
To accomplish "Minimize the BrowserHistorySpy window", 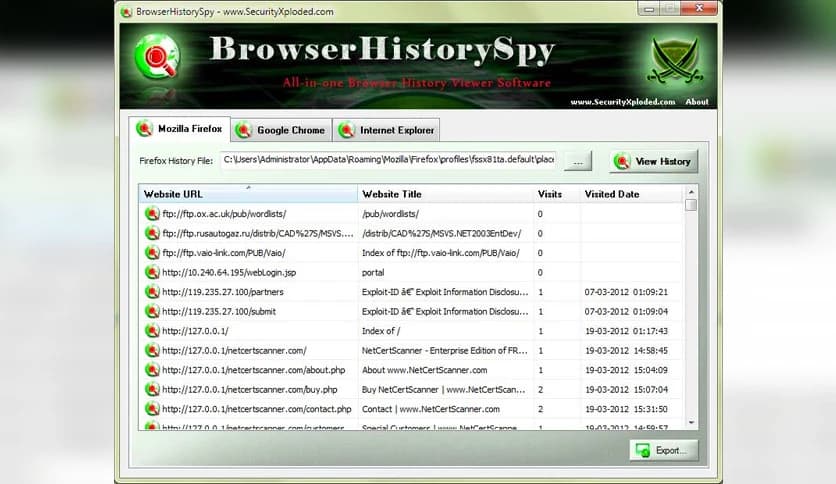I will coord(649,9).
